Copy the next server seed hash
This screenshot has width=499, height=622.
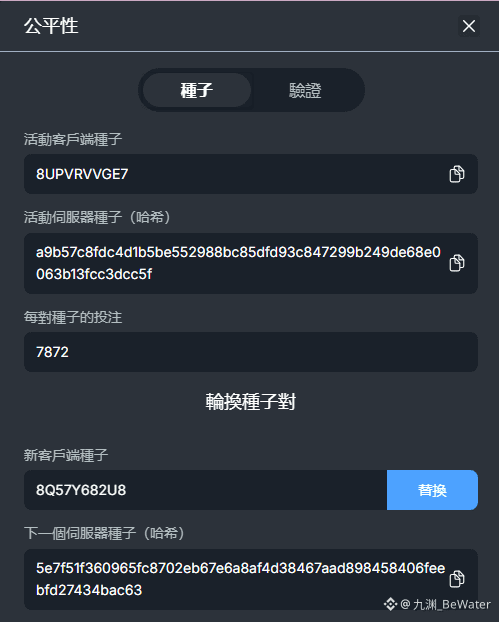[x=457, y=579]
